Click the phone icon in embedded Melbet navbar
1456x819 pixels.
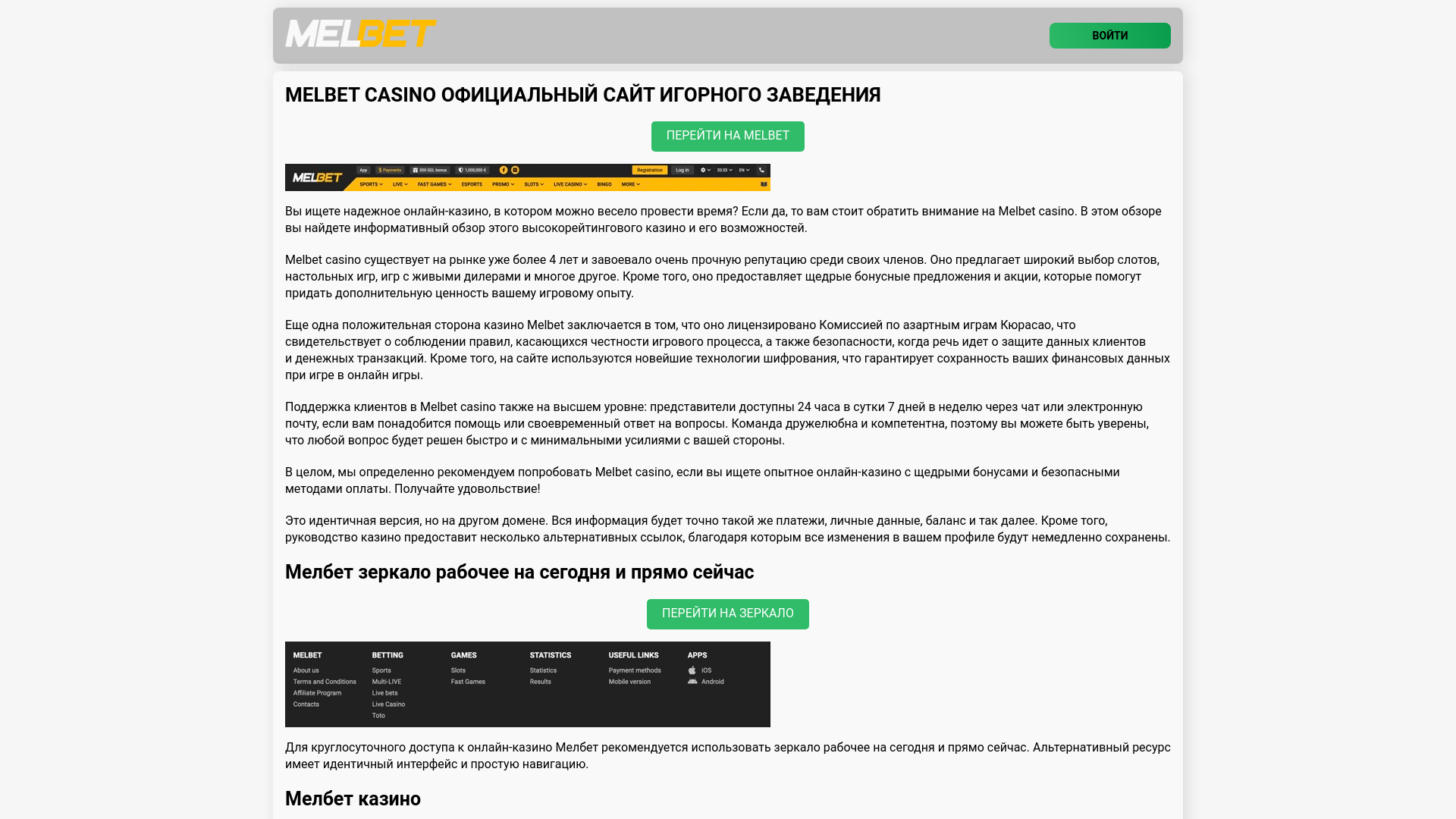[761, 170]
